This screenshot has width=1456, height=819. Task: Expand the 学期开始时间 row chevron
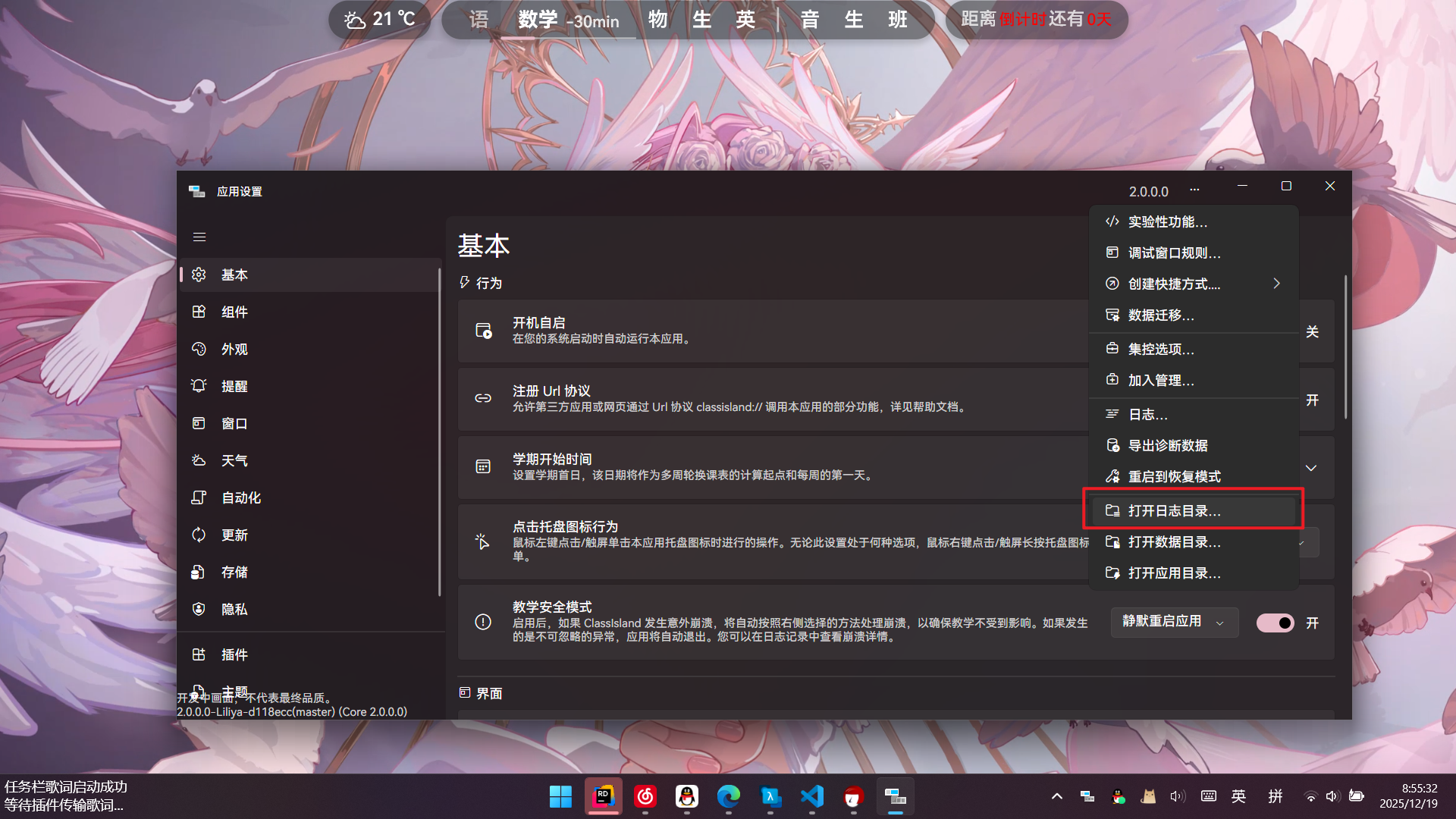[x=1311, y=468]
